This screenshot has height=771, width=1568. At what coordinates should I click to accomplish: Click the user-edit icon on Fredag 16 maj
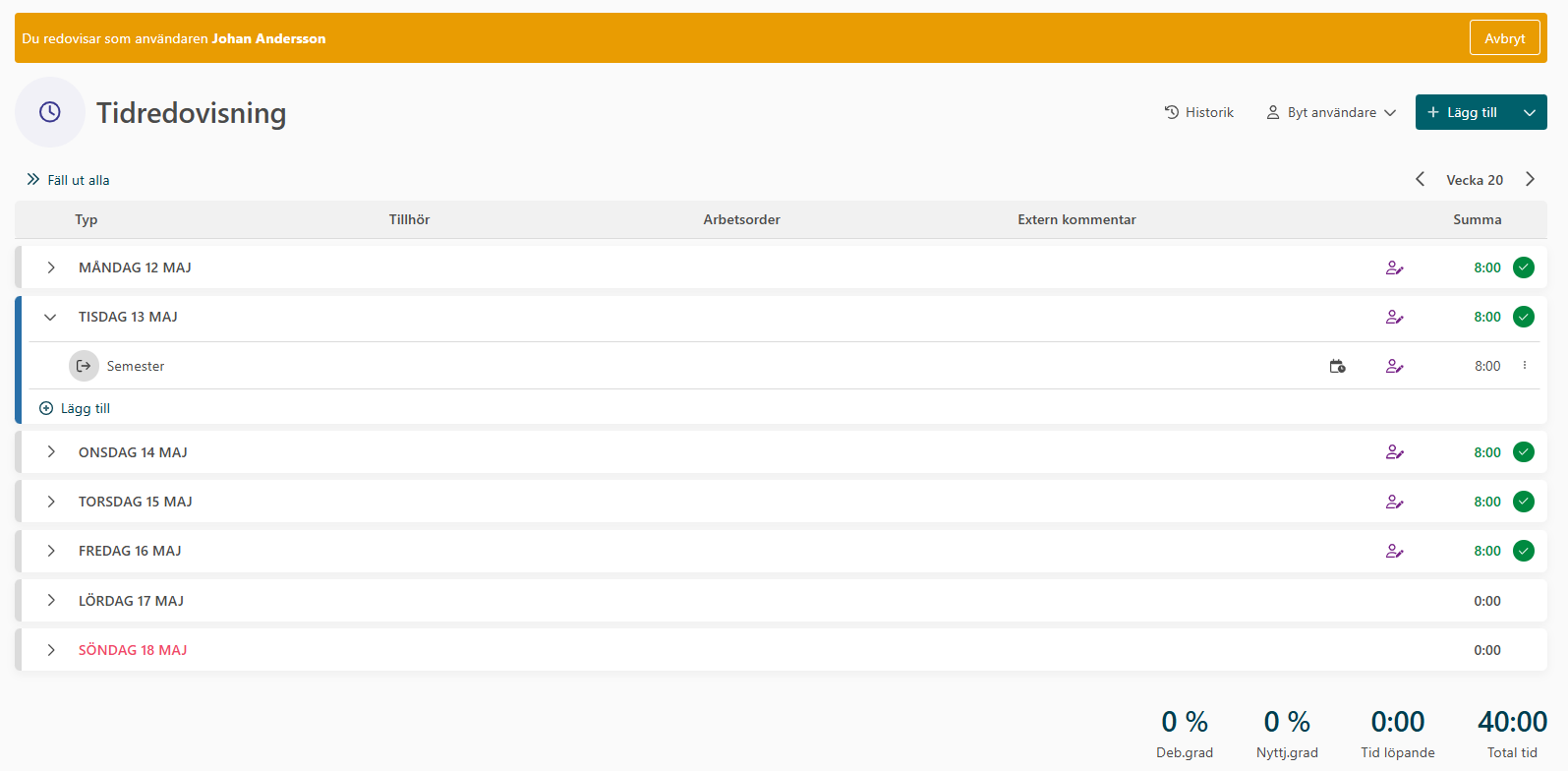tap(1394, 551)
